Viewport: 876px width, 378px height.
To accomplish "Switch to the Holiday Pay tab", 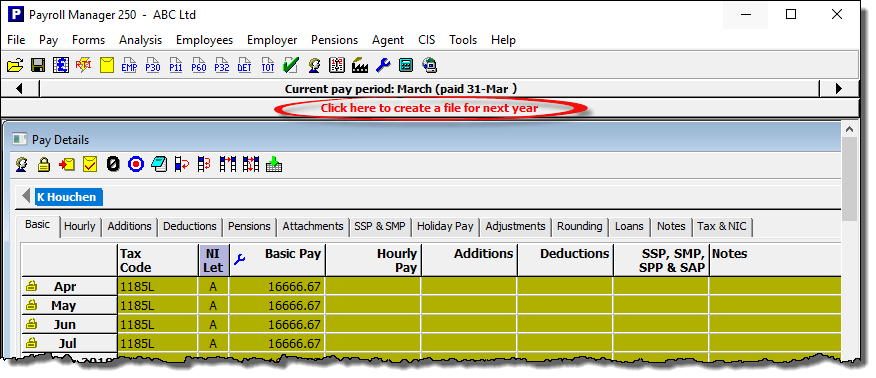I will coord(445,227).
